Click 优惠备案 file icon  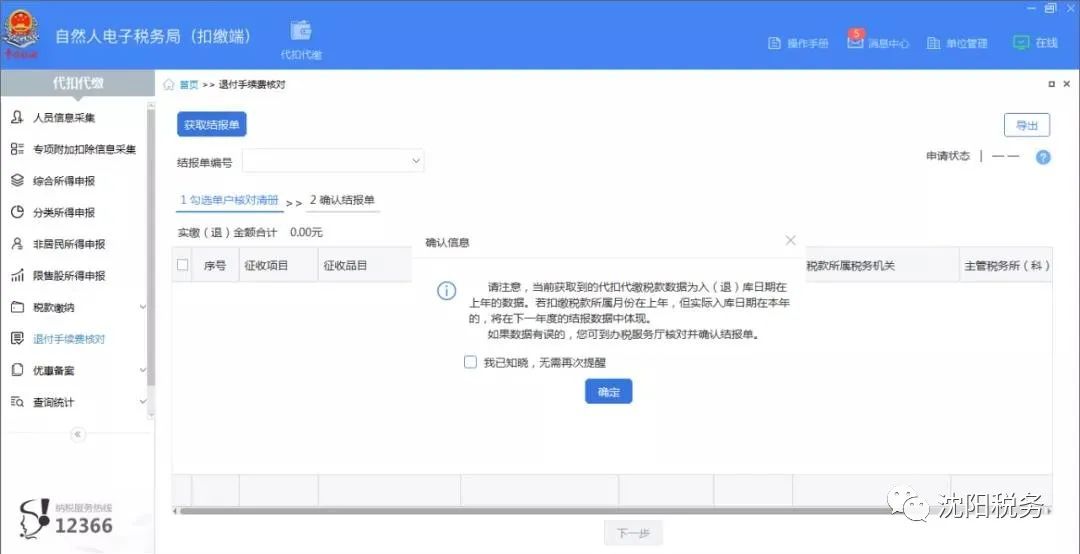pos(17,371)
